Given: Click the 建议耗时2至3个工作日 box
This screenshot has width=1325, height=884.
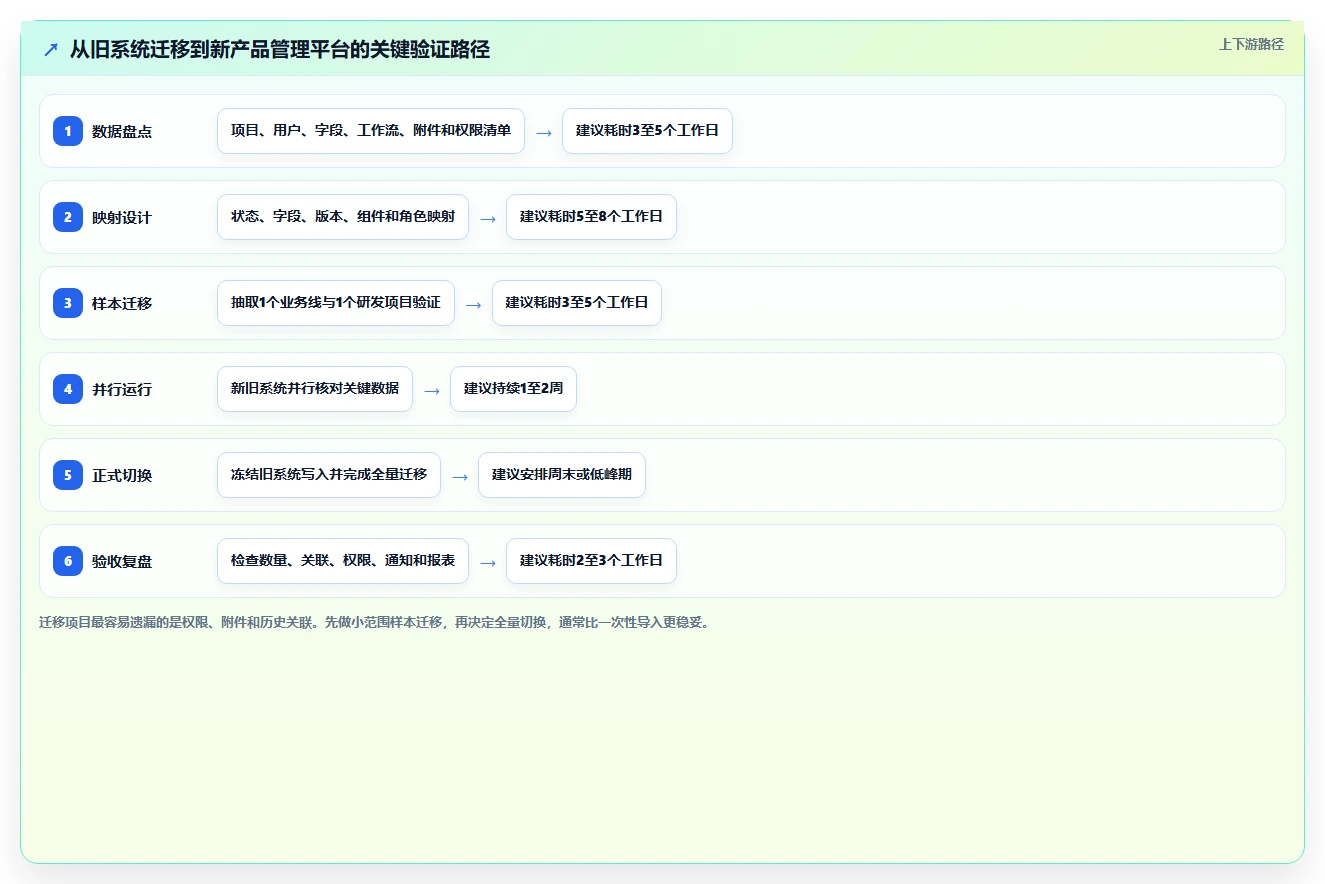Looking at the screenshot, I should coord(591,561).
